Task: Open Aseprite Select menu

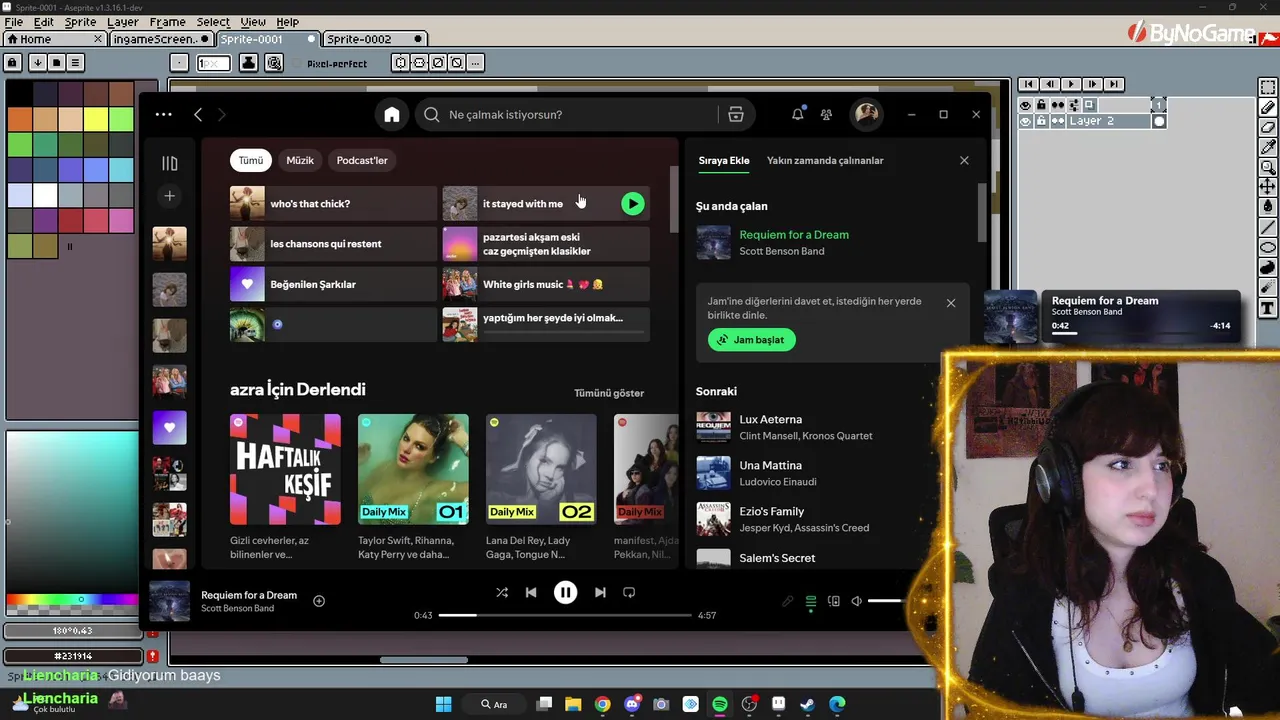Action: tap(213, 22)
